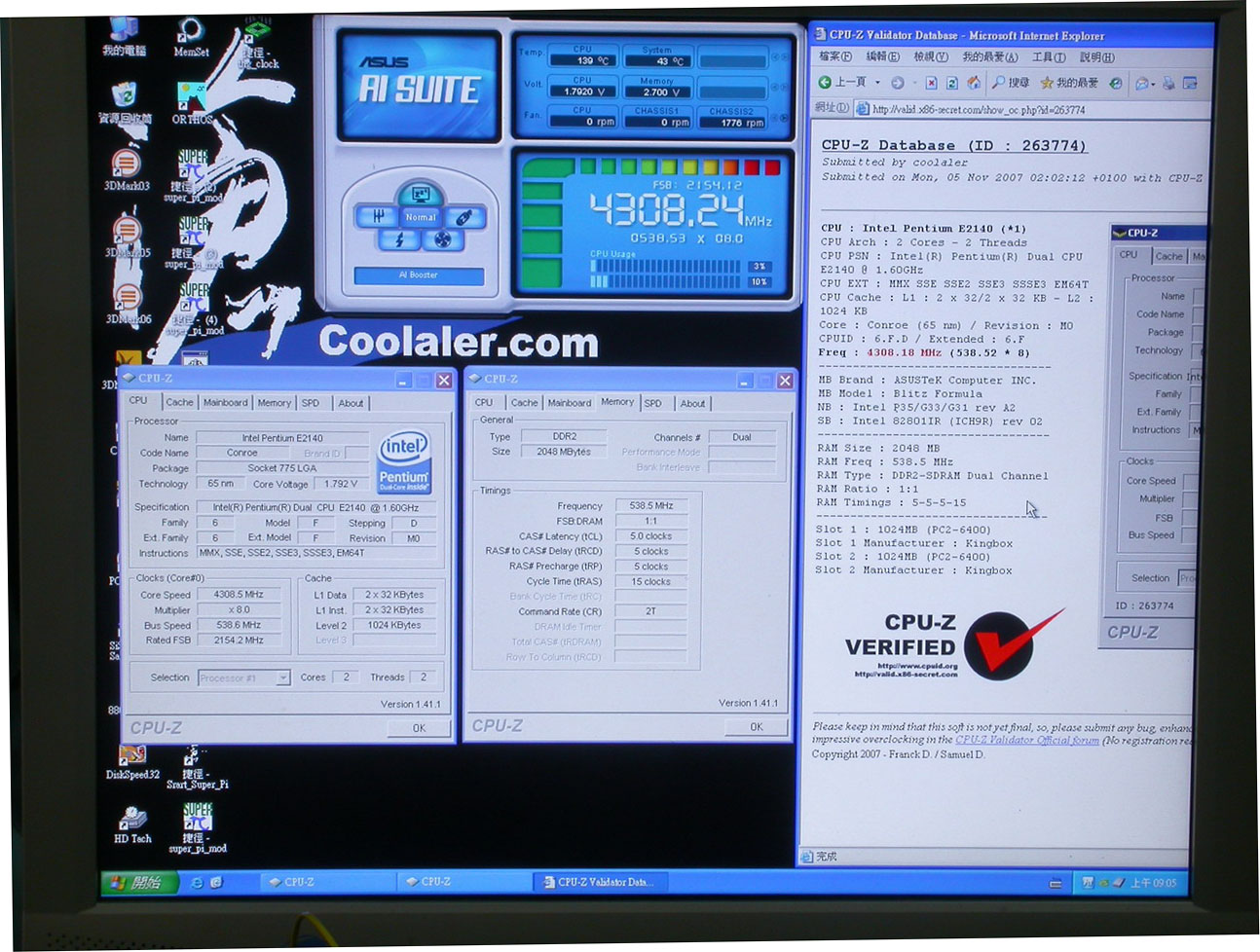Open the IE 工具(T) menu
This screenshot has height=952, width=1260.
click(1049, 57)
